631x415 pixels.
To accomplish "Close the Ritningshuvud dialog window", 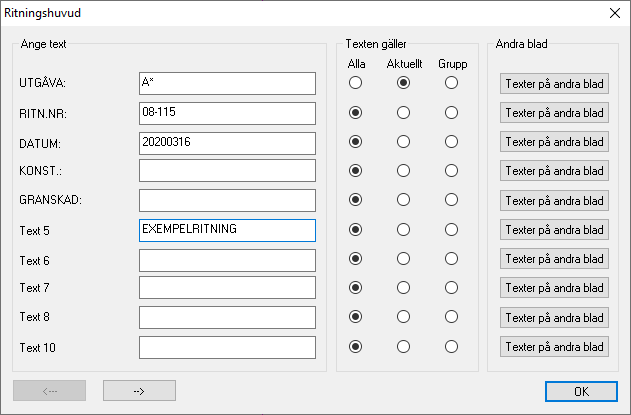I will 615,13.
